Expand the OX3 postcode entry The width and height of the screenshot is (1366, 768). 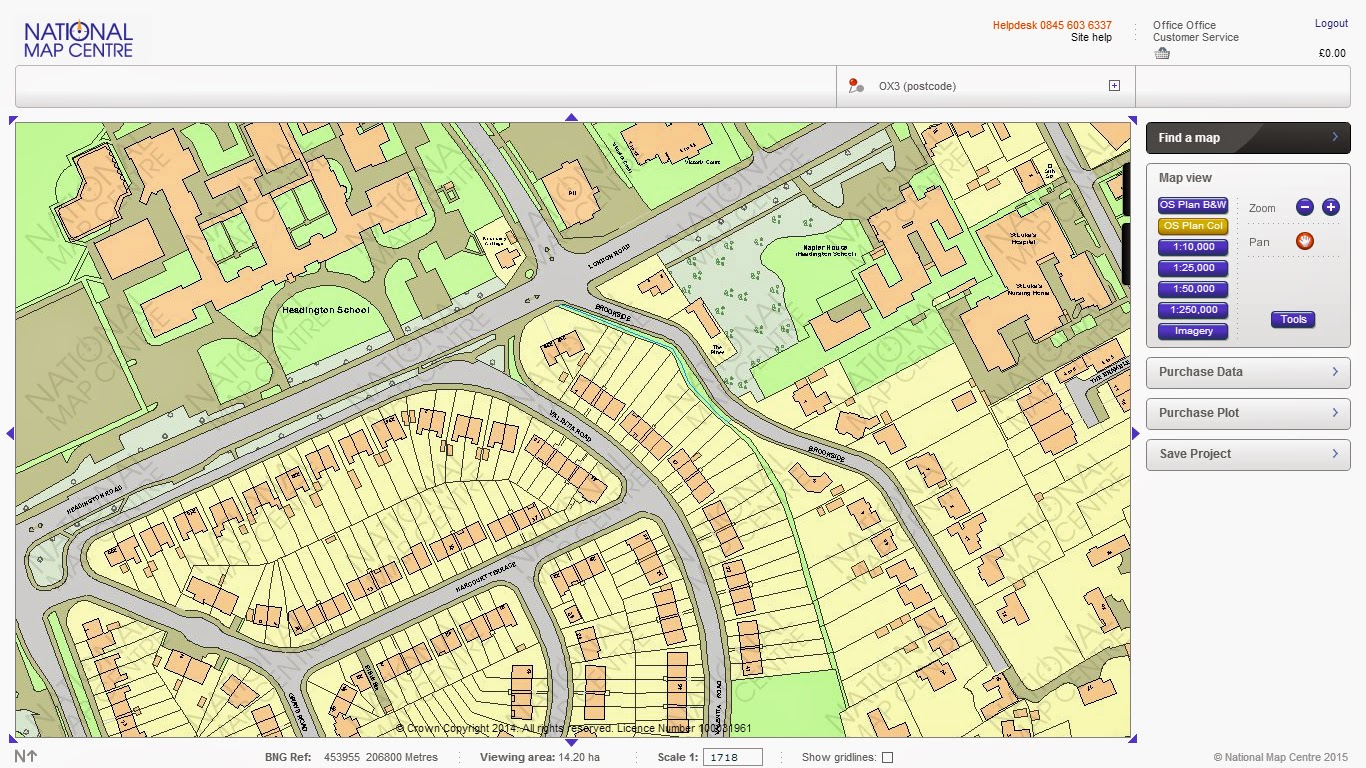coord(1113,85)
